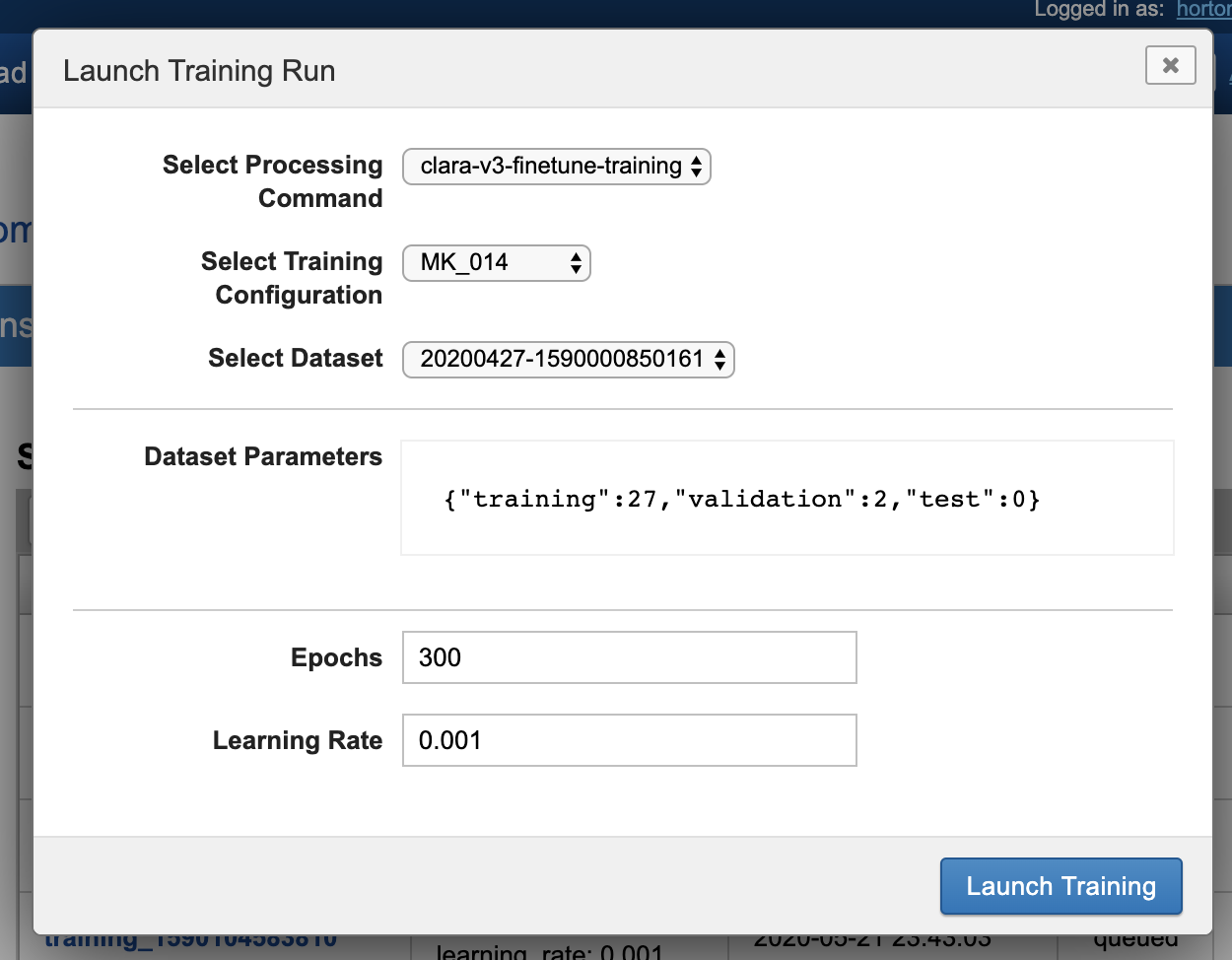Screen dimensions: 1232x960
Task: Click the Select Processing Command label
Action: (272, 181)
